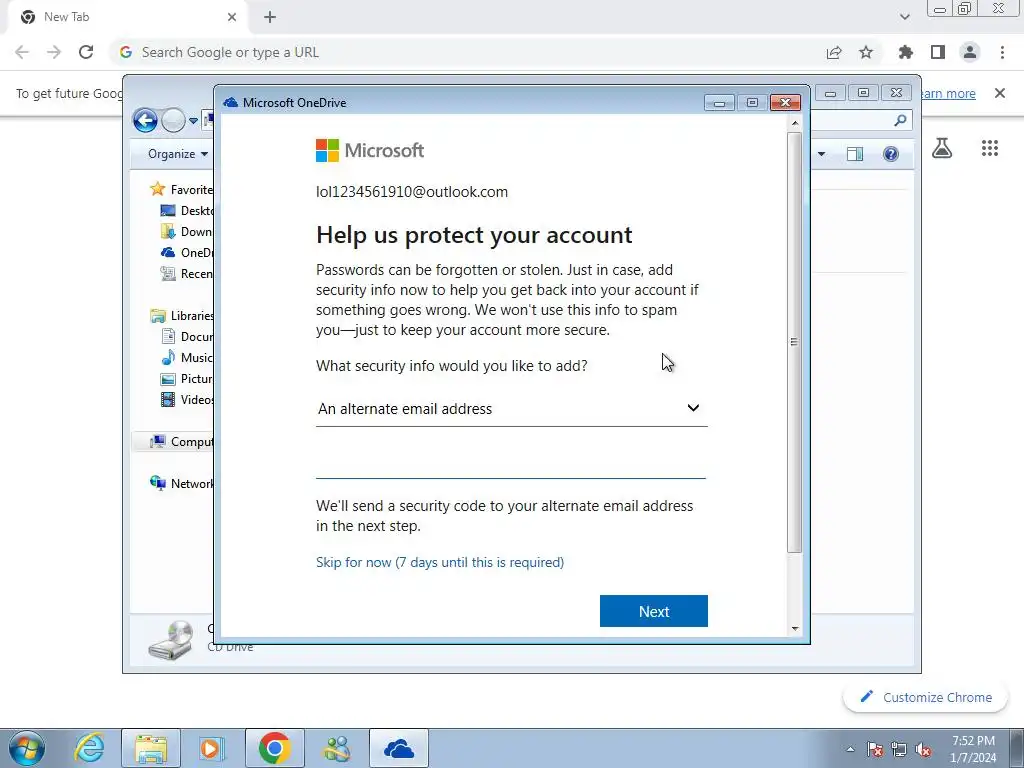The height and width of the screenshot is (768, 1024).
Task: Select Network in Explorer navigation pane
Action: pyautogui.click(x=181, y=483)
